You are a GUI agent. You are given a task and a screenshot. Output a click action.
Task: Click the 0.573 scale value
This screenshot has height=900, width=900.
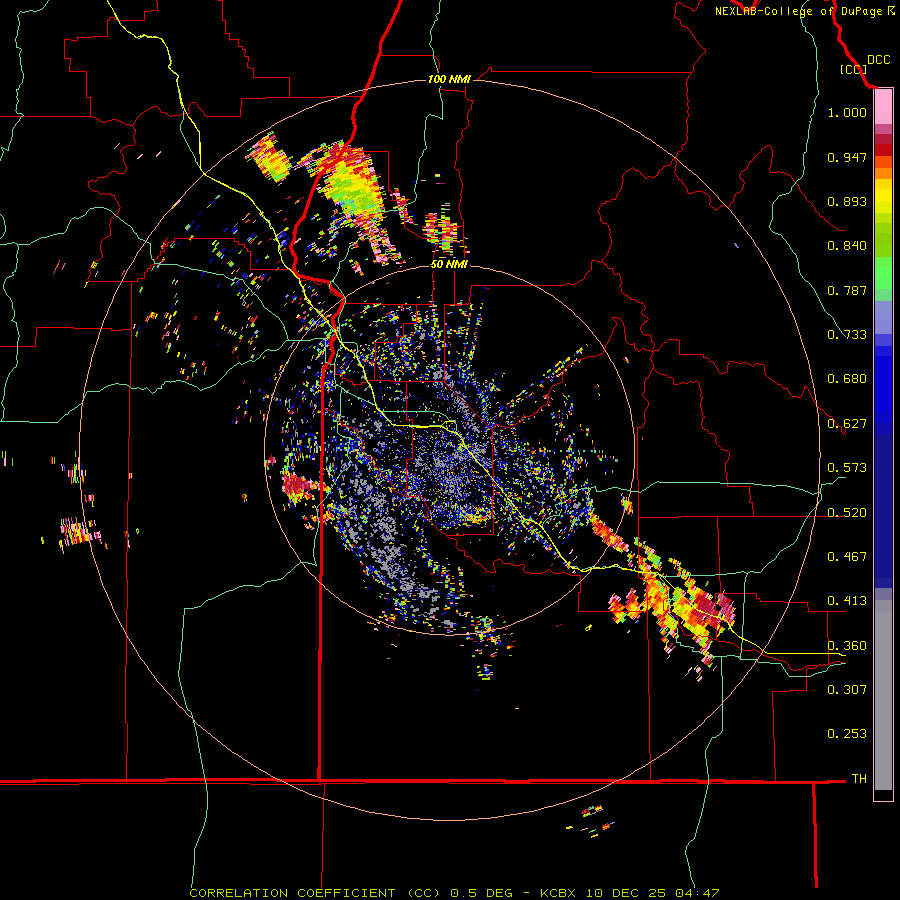point(847,468)
